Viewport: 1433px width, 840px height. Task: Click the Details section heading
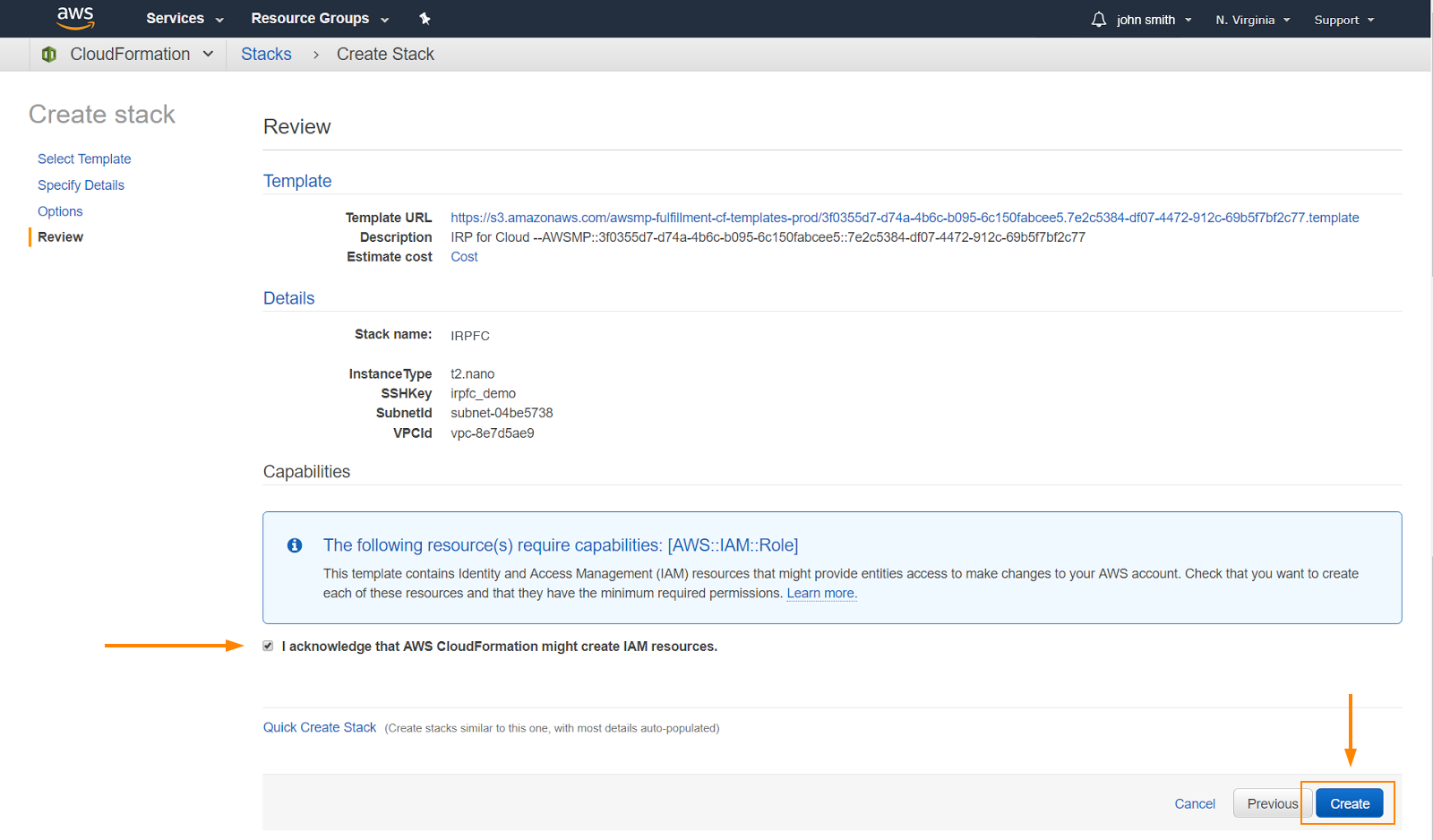[289, 298]
